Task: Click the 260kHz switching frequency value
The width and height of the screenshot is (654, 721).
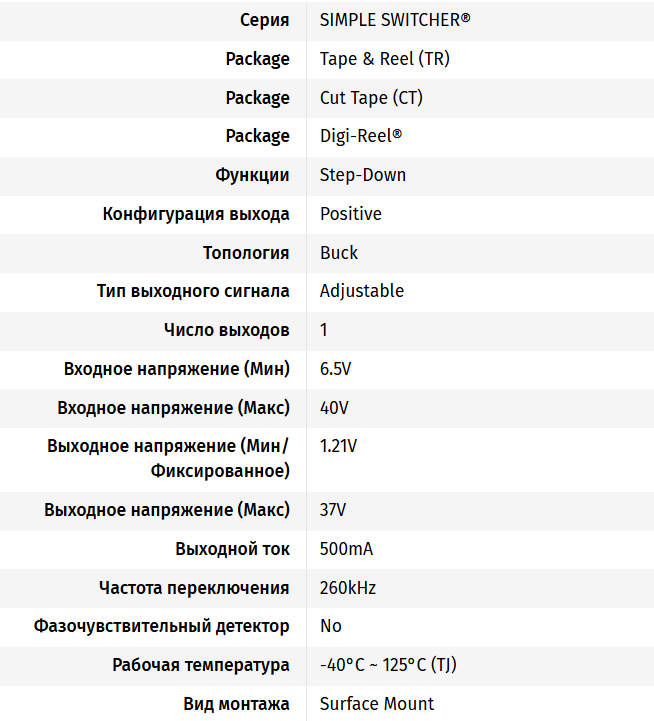Action: [x=348, y=588]
